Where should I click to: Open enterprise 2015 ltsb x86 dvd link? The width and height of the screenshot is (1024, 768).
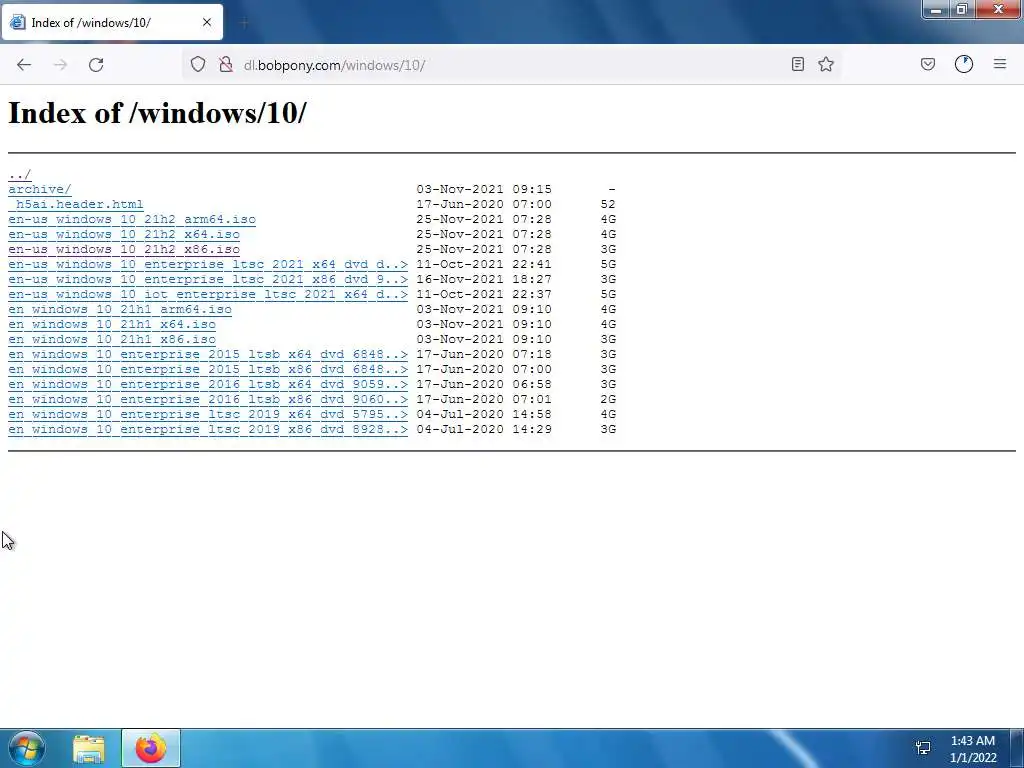(x=208, y=370)
